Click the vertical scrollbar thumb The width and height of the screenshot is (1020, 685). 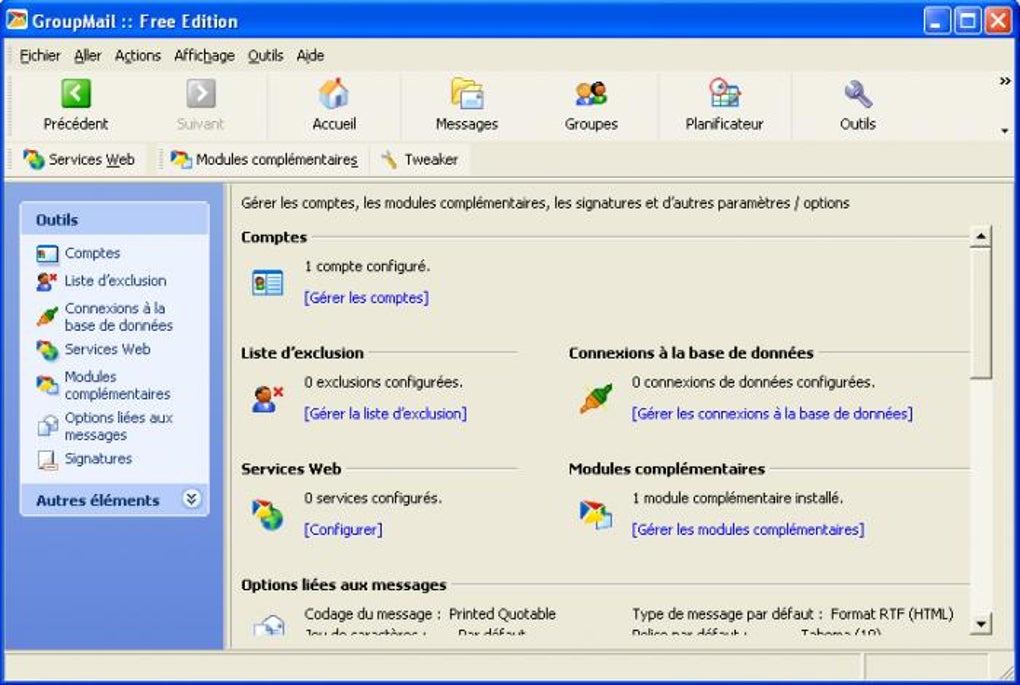coord(980,312)
